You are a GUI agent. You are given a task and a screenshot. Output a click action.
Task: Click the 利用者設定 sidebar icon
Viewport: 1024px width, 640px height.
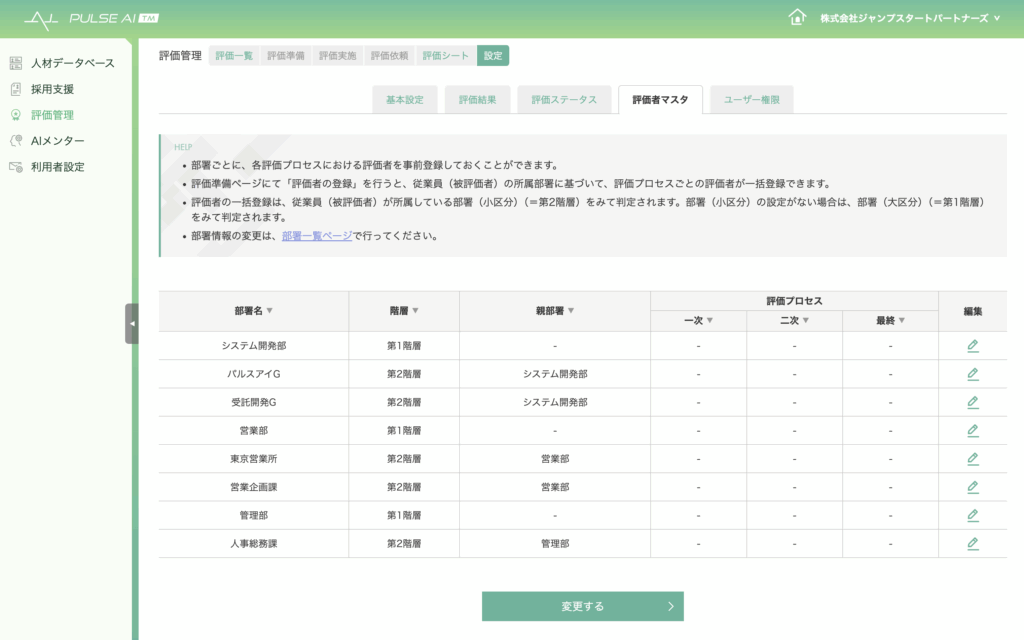[x=16, y=167]
